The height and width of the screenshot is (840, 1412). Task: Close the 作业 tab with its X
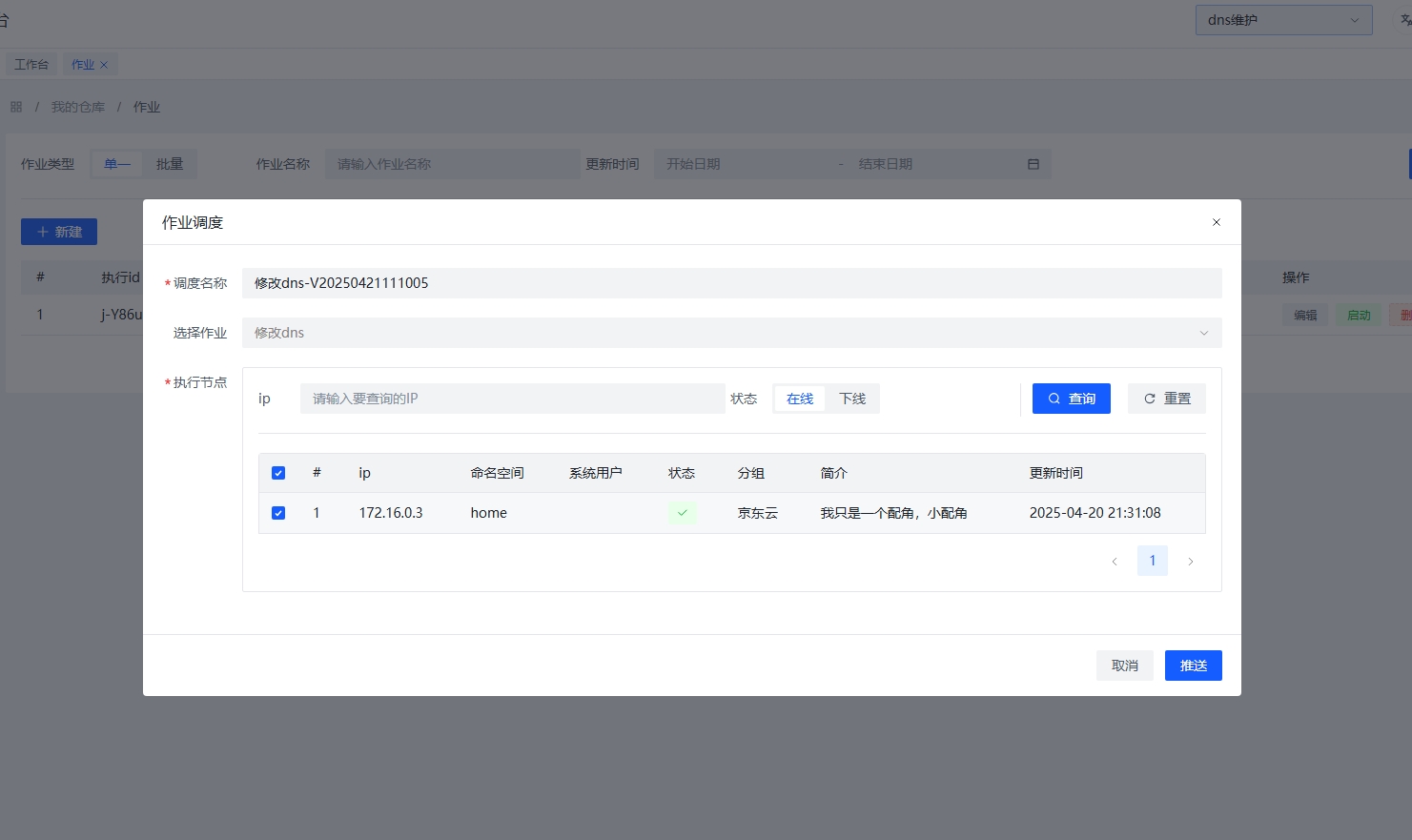(104, 65)
